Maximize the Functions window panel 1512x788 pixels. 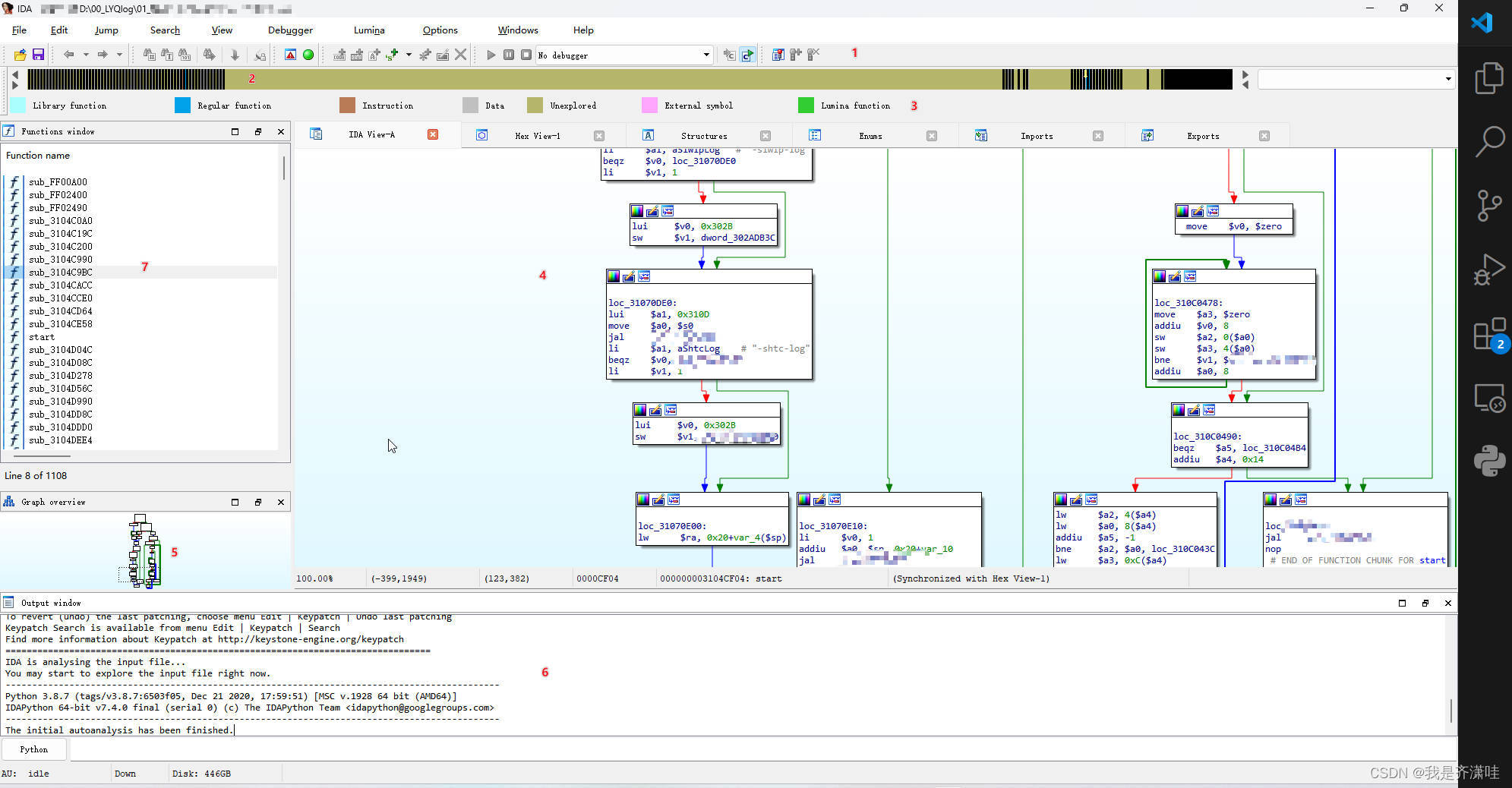(x=235, y=131)
